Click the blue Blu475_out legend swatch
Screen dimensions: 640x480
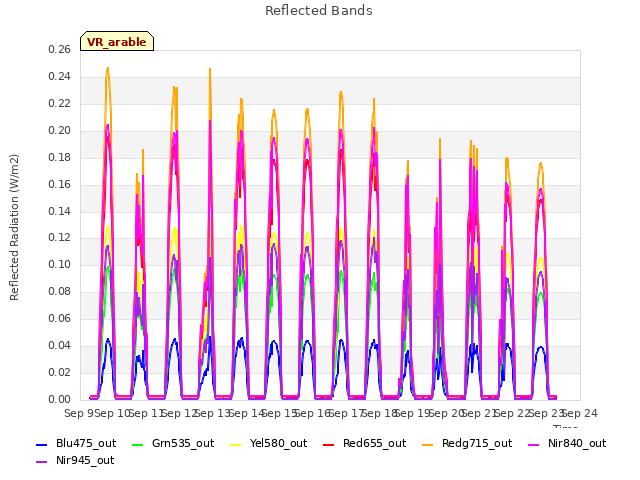pyautogui.click(x=42, y=444)
